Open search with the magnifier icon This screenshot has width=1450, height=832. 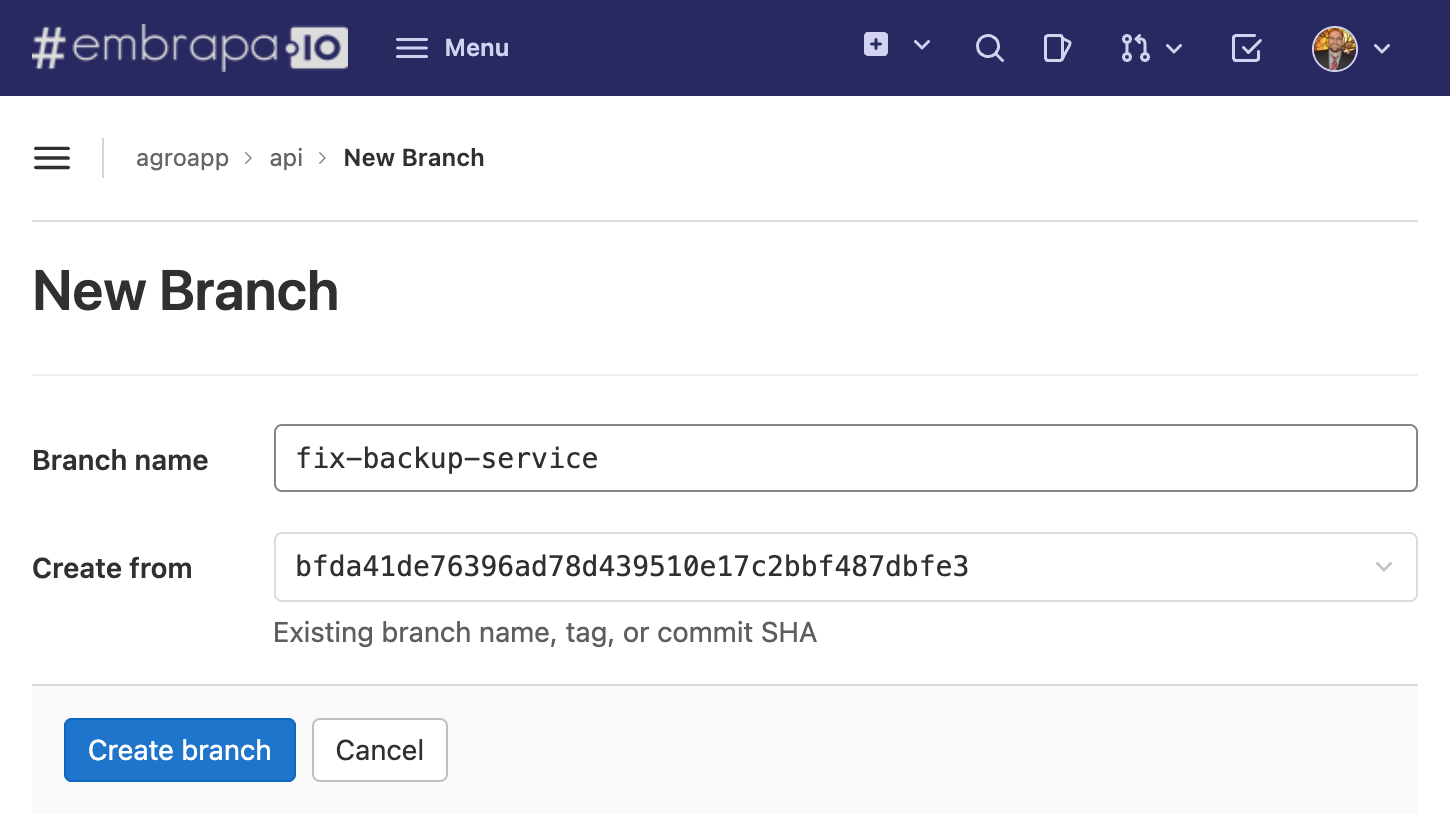tap(989, 48)
